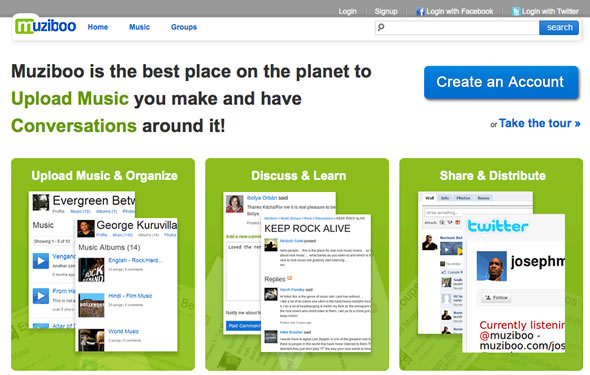Image resolution: width=590 pixels, height=375 pixels.
Task: Follow the Take the tour link
Action: pos(540,123)
